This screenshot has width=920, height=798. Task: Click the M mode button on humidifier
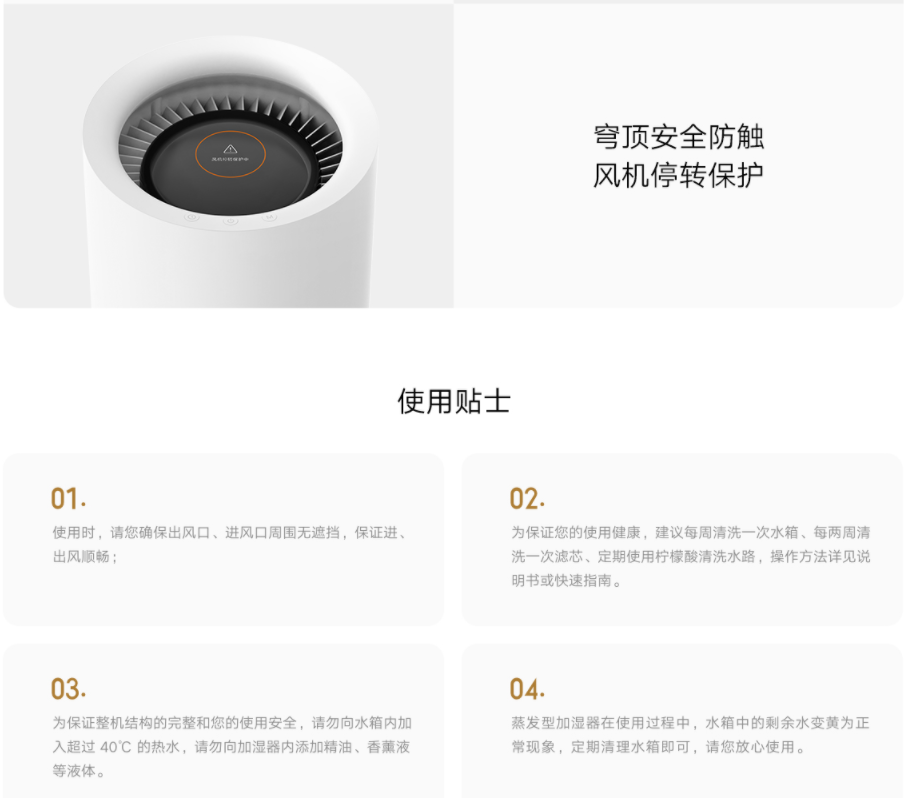point(269,217)
